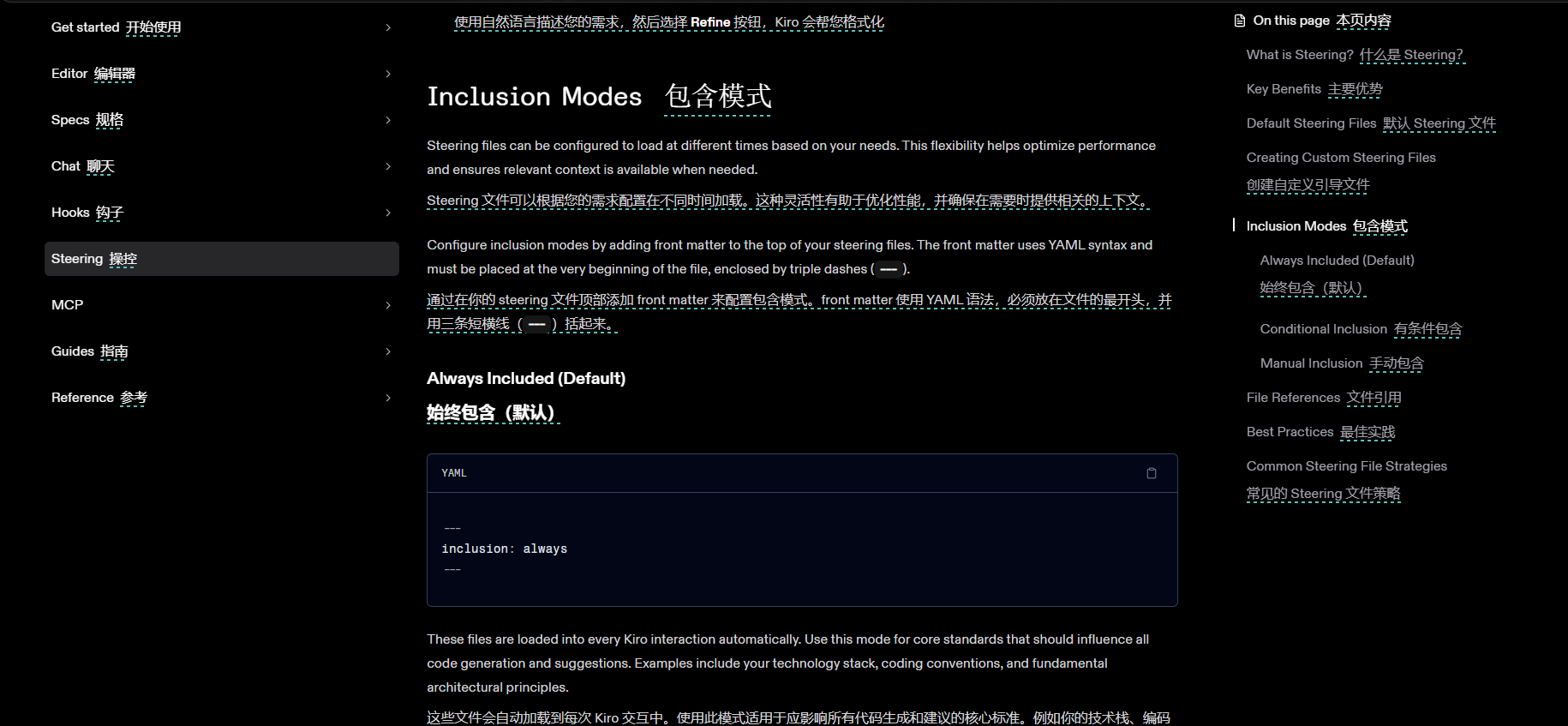The image size is (1568, 726).
Task: Jump to Manual Inclusion in outline
Action: tap(1342, 363)
